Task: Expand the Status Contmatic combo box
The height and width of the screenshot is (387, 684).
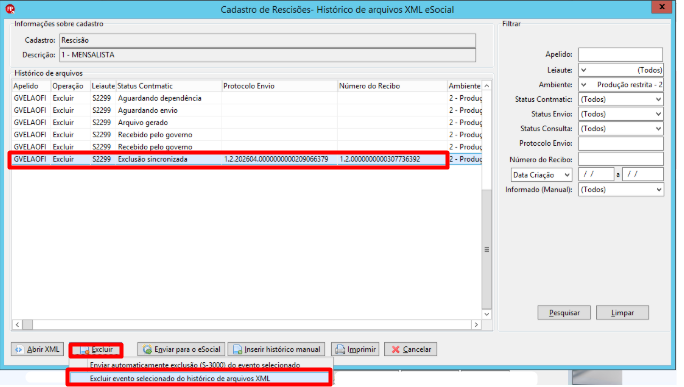Action: tap(620, 99)
